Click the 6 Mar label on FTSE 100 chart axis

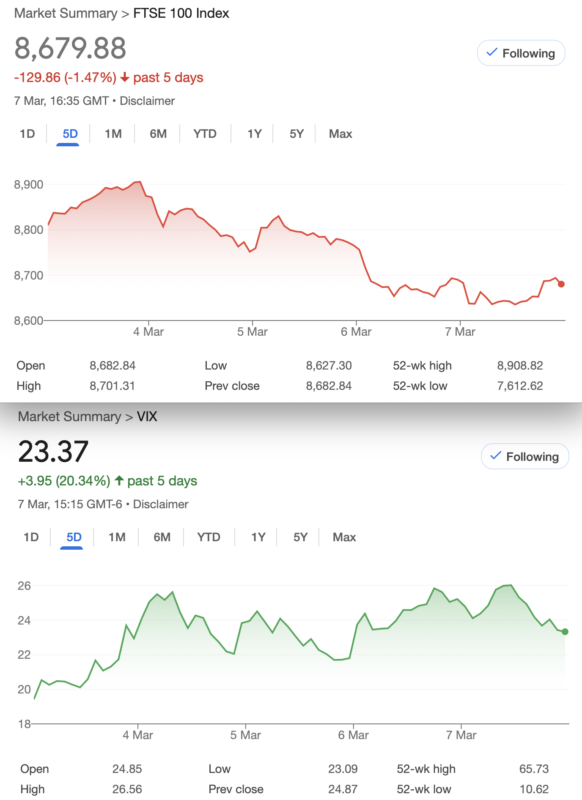(356, 332)
